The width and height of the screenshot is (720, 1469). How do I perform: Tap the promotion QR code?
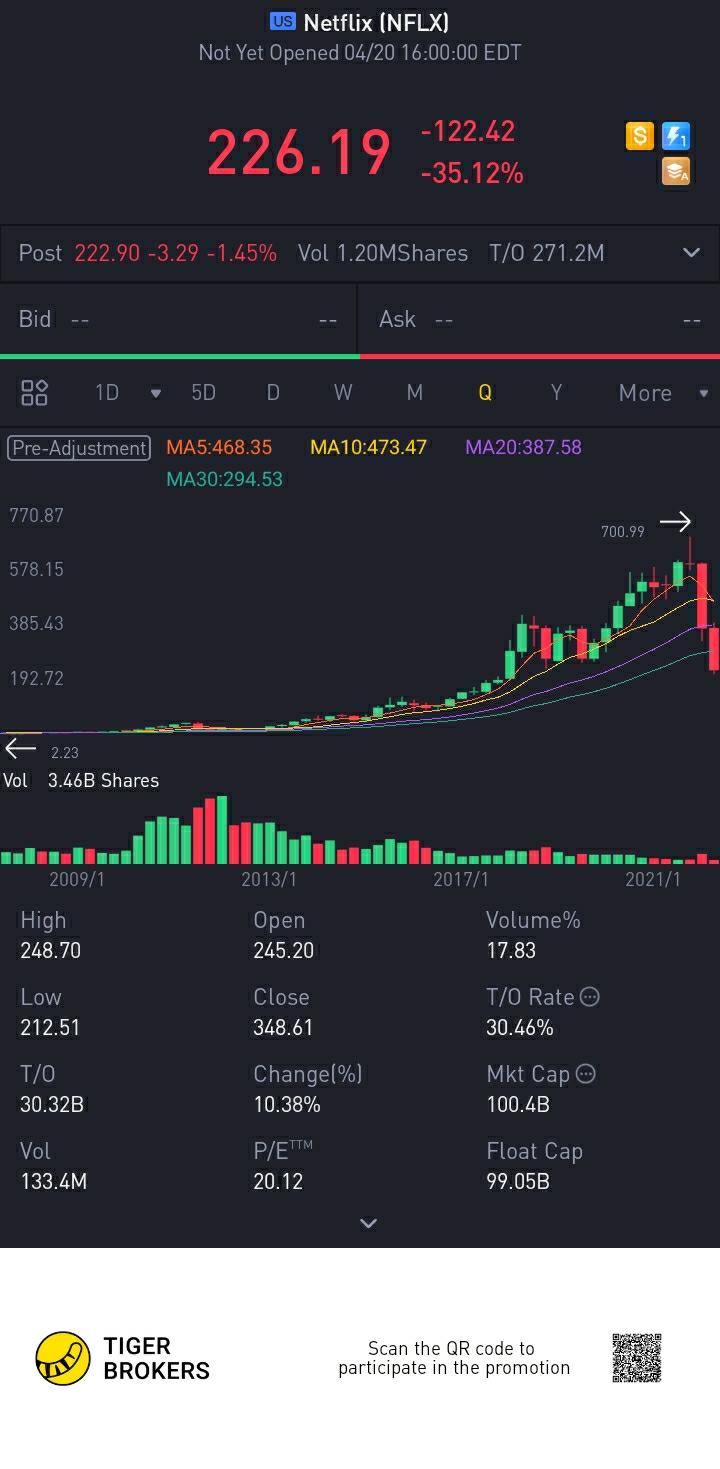coord(637,1358)
